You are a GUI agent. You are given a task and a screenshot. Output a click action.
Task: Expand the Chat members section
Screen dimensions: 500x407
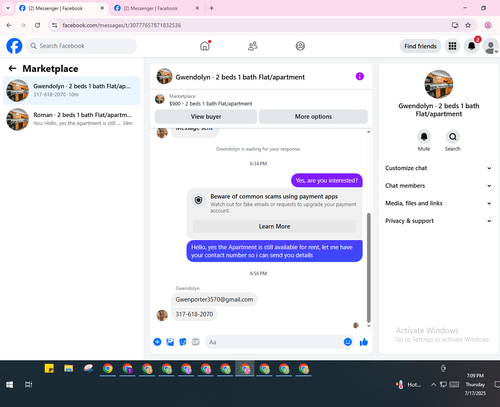[438, 186]
